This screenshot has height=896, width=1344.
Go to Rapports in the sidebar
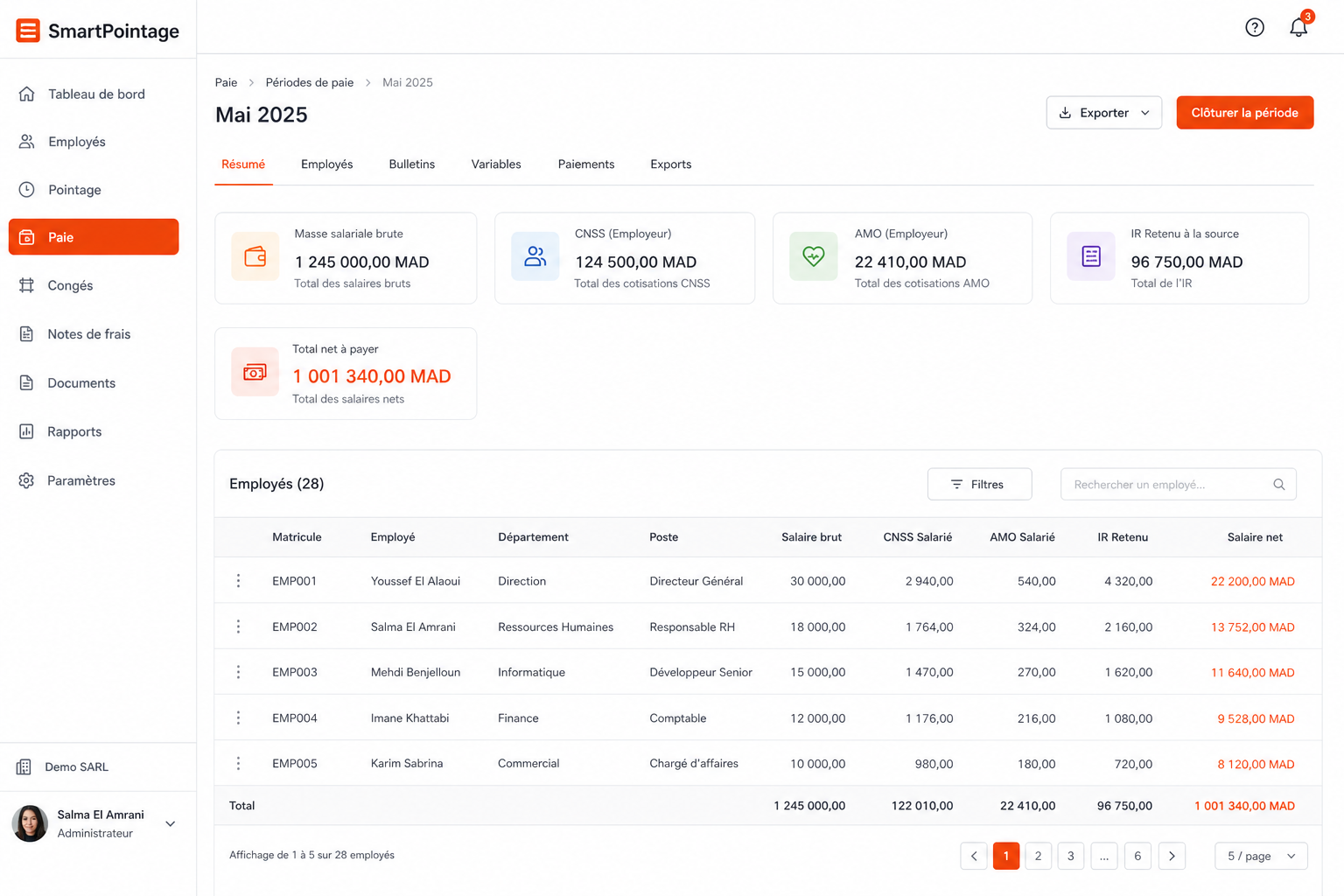point(94,431)
